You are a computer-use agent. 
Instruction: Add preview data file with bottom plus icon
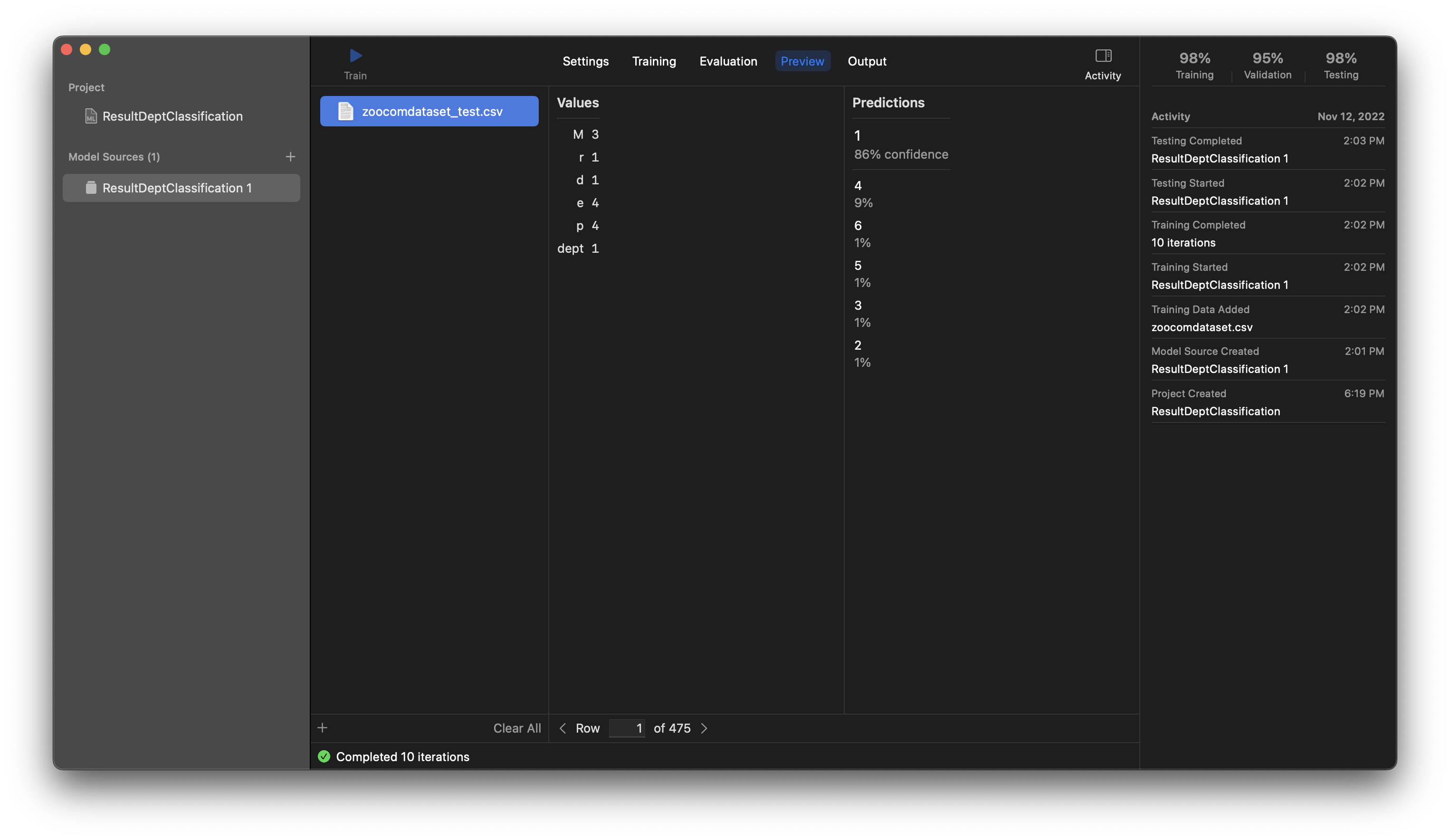tap(322, 728)
